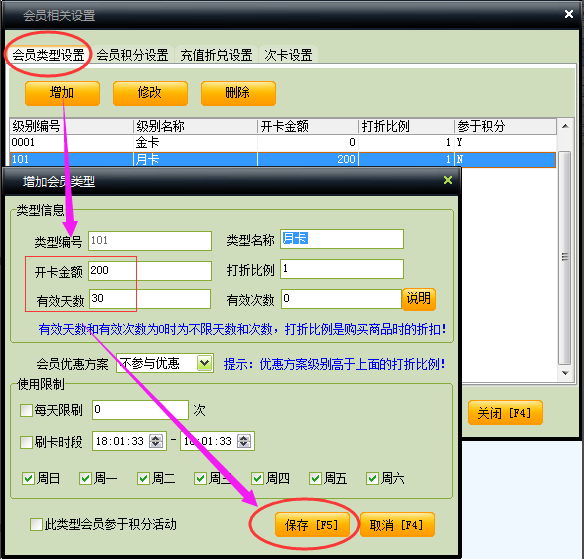Click the scroll-down arrow of the member list
The width and height of the screenshot is (584, 559).
565,373
